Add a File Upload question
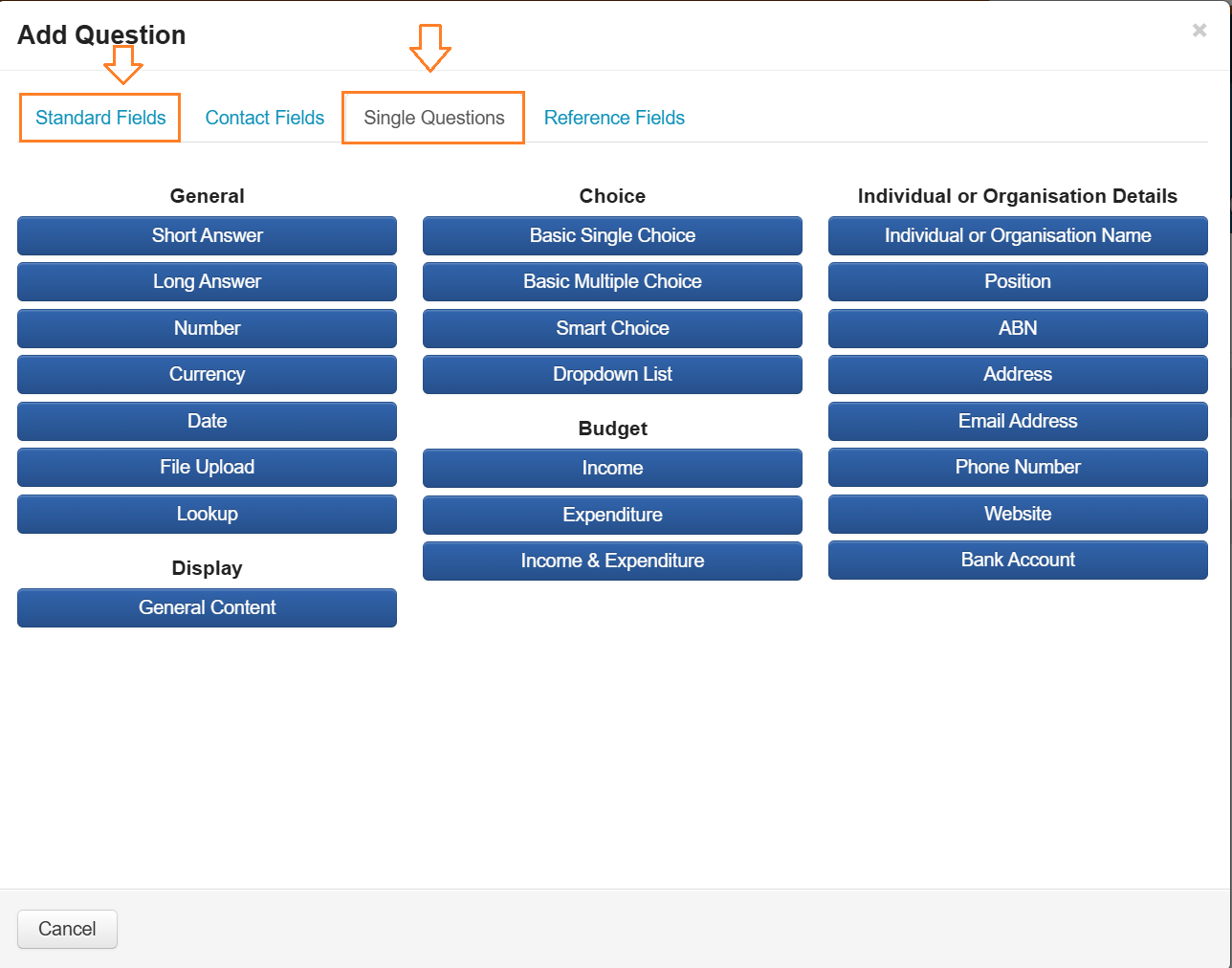The height and width of the screenshot is (968, 1232). [207, 468]
